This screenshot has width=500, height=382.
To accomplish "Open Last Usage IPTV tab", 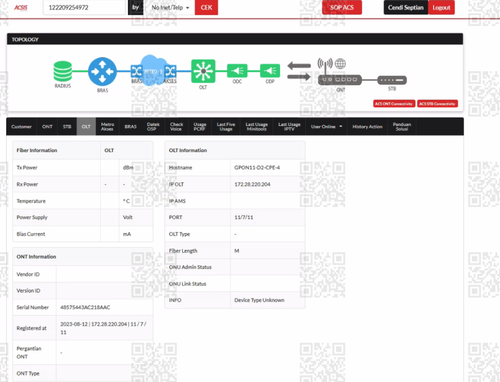I will pyautogui.click(x=289, y=127).
